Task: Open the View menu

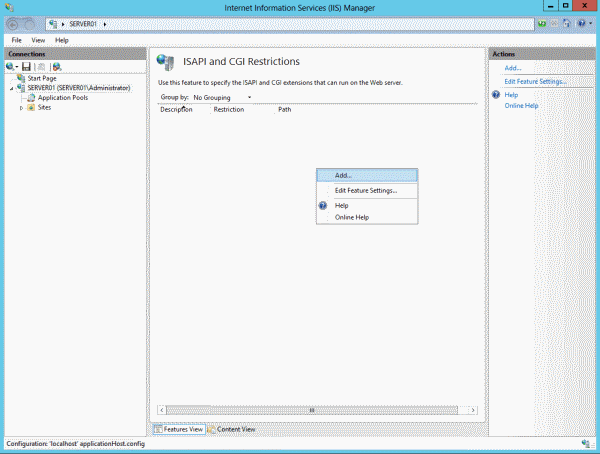Action: tap(38, 40)
